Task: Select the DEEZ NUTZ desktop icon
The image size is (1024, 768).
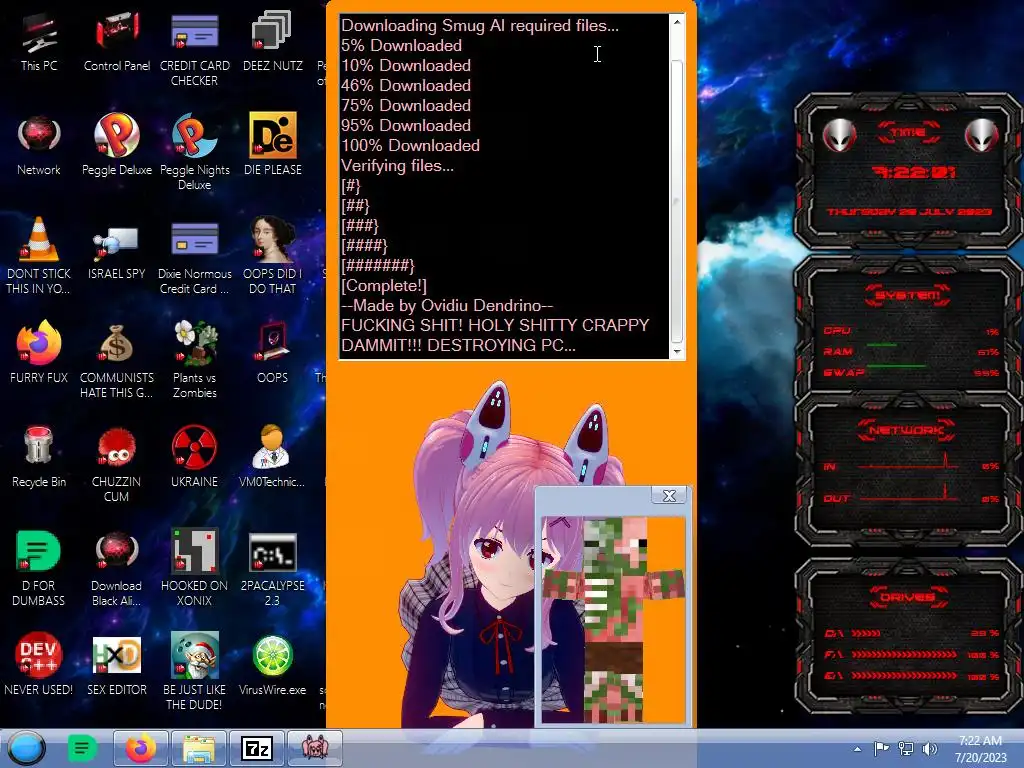Action: (x=272, y=40)
